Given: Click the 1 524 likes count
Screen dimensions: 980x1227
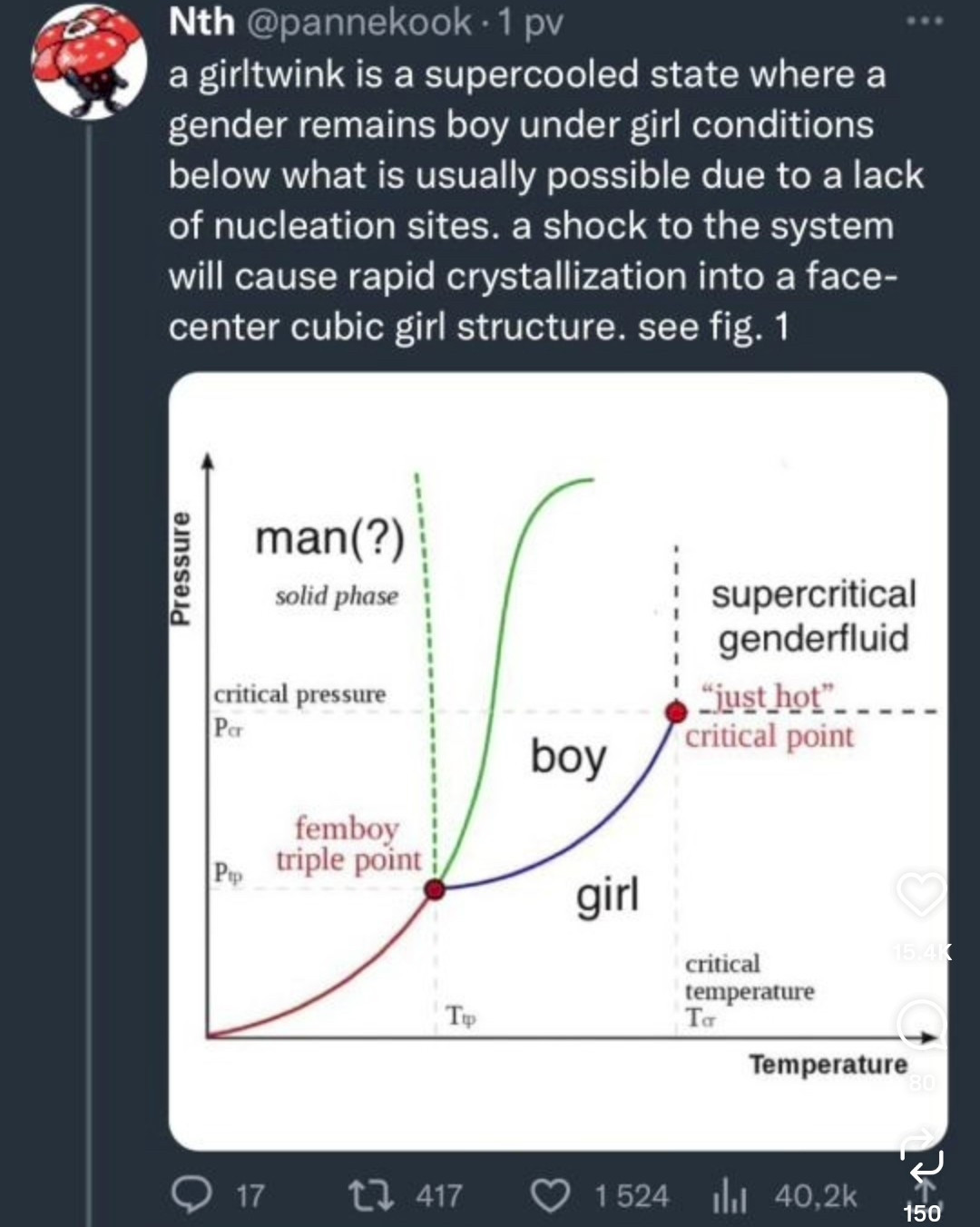Looking at the screenshot, I should pyautogui.click(x=632, y=1195).
